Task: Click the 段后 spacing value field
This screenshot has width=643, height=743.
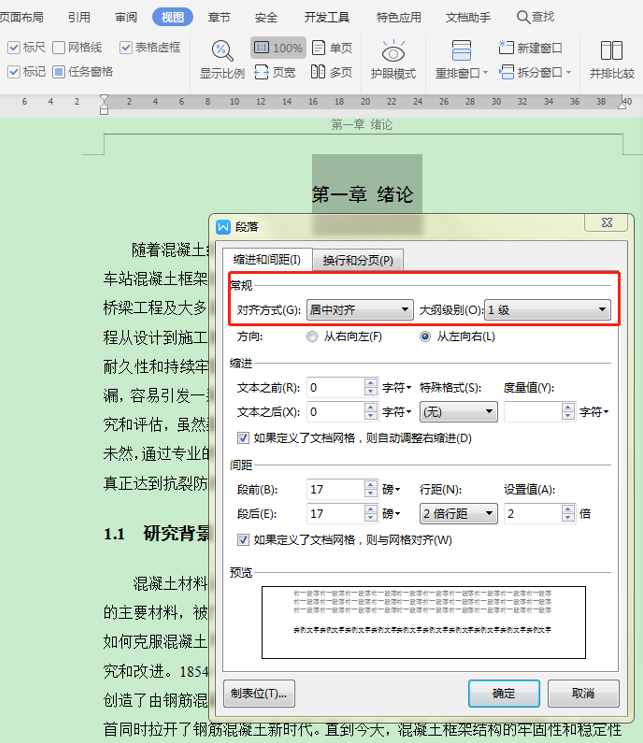Action: click(335, 514)
